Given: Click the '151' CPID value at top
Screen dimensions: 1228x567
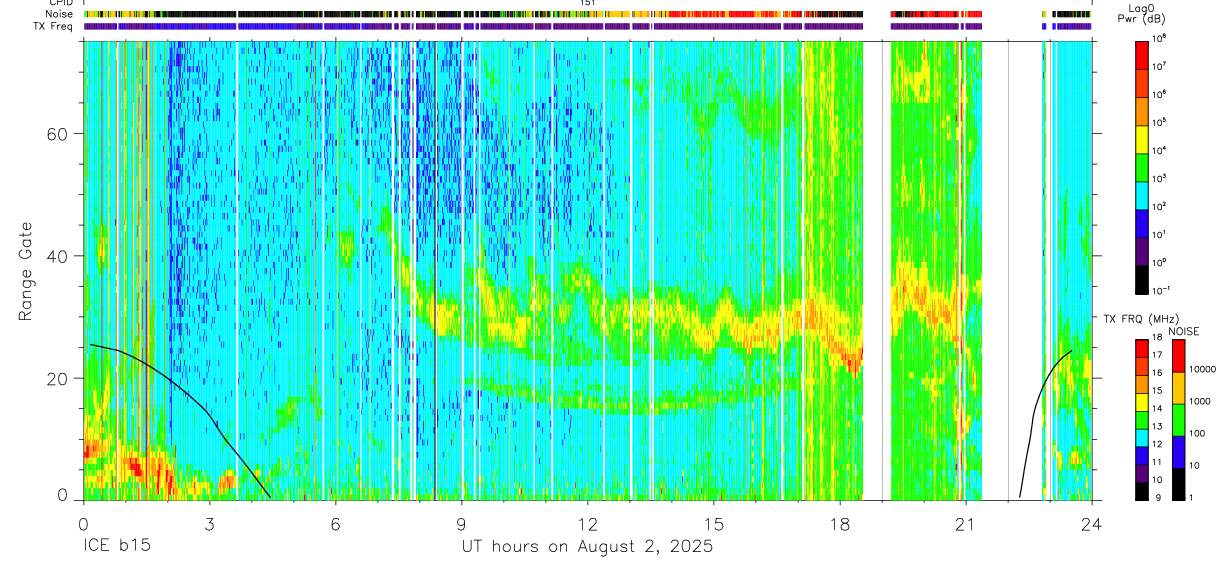Looking at the screenshot, I should pyautogui.click(x=587, y=3).
